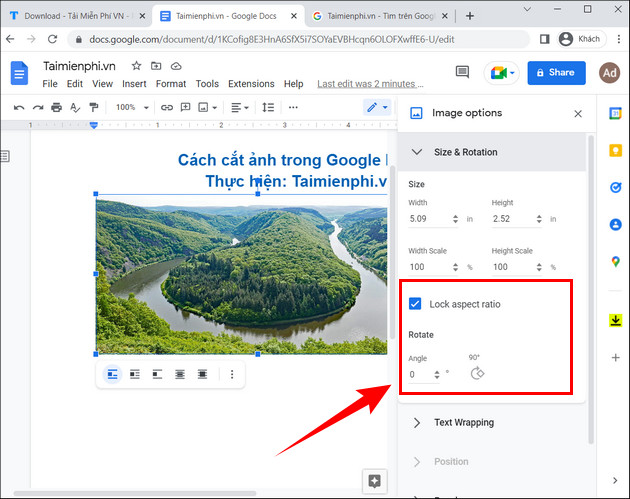Switch to Taimienphi.vn Google search tab
630x499 pixels.
click(380, 16)
